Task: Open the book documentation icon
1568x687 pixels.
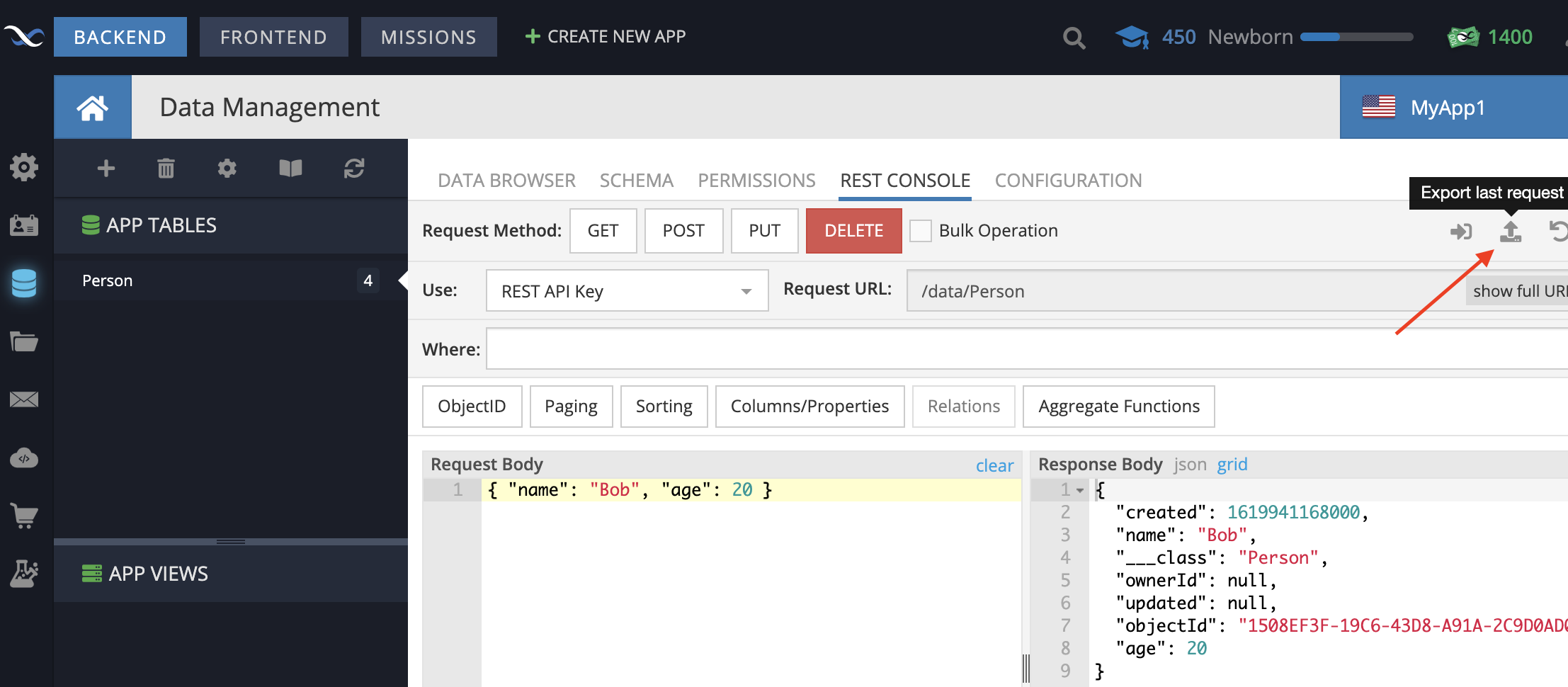Action: point(290,168)
